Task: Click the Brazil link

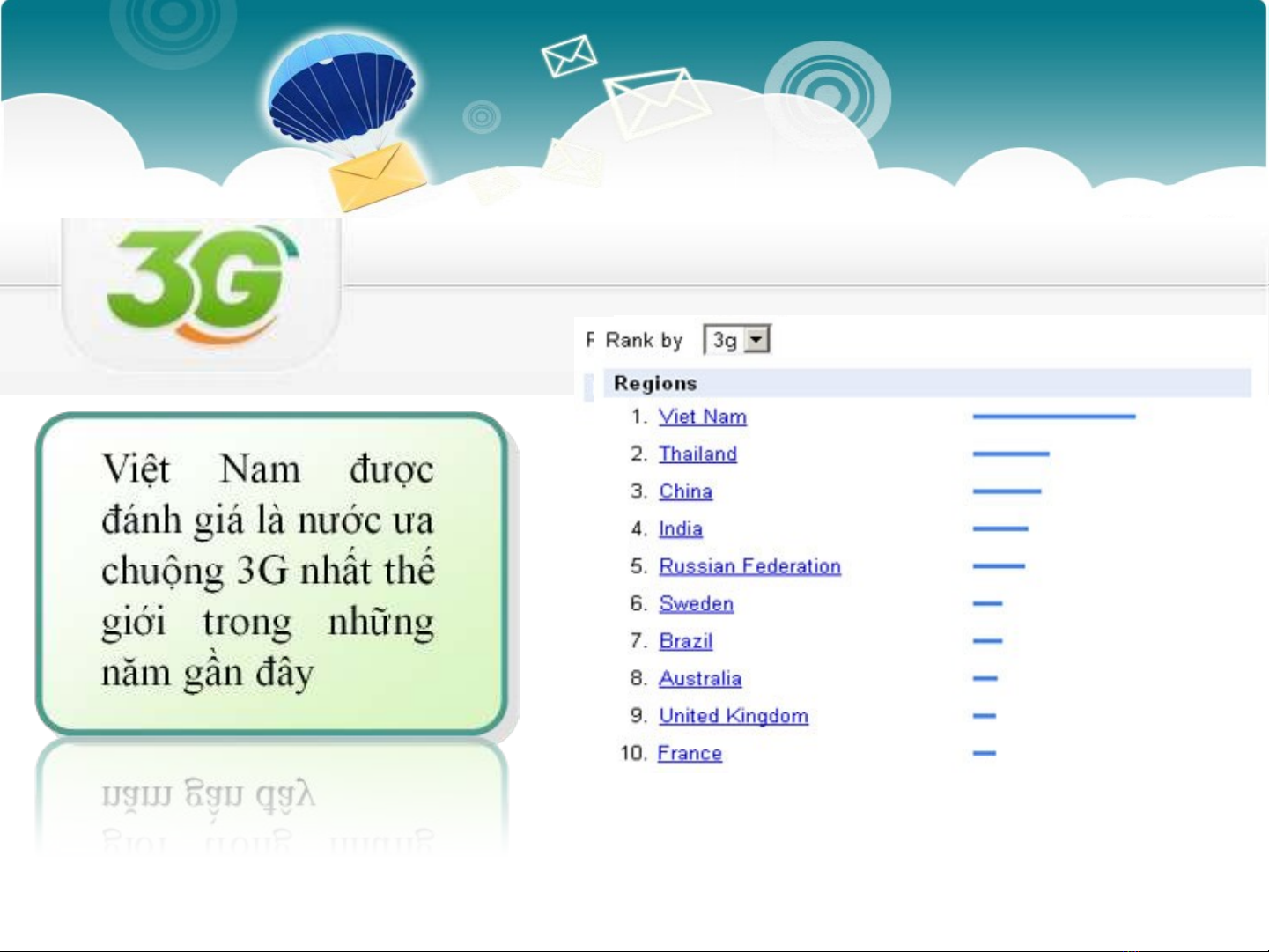Action: click(x=685, y=641)
